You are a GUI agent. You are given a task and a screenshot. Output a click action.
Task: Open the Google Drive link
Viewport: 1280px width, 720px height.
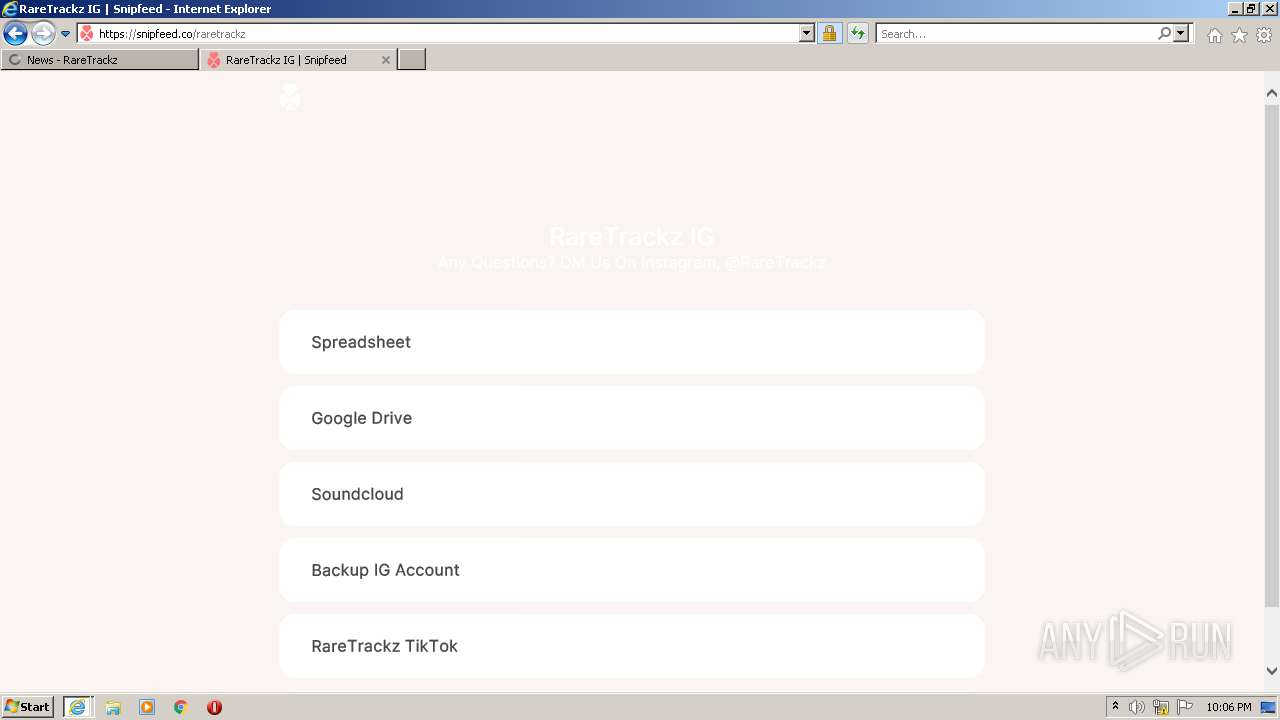point(632,418)
